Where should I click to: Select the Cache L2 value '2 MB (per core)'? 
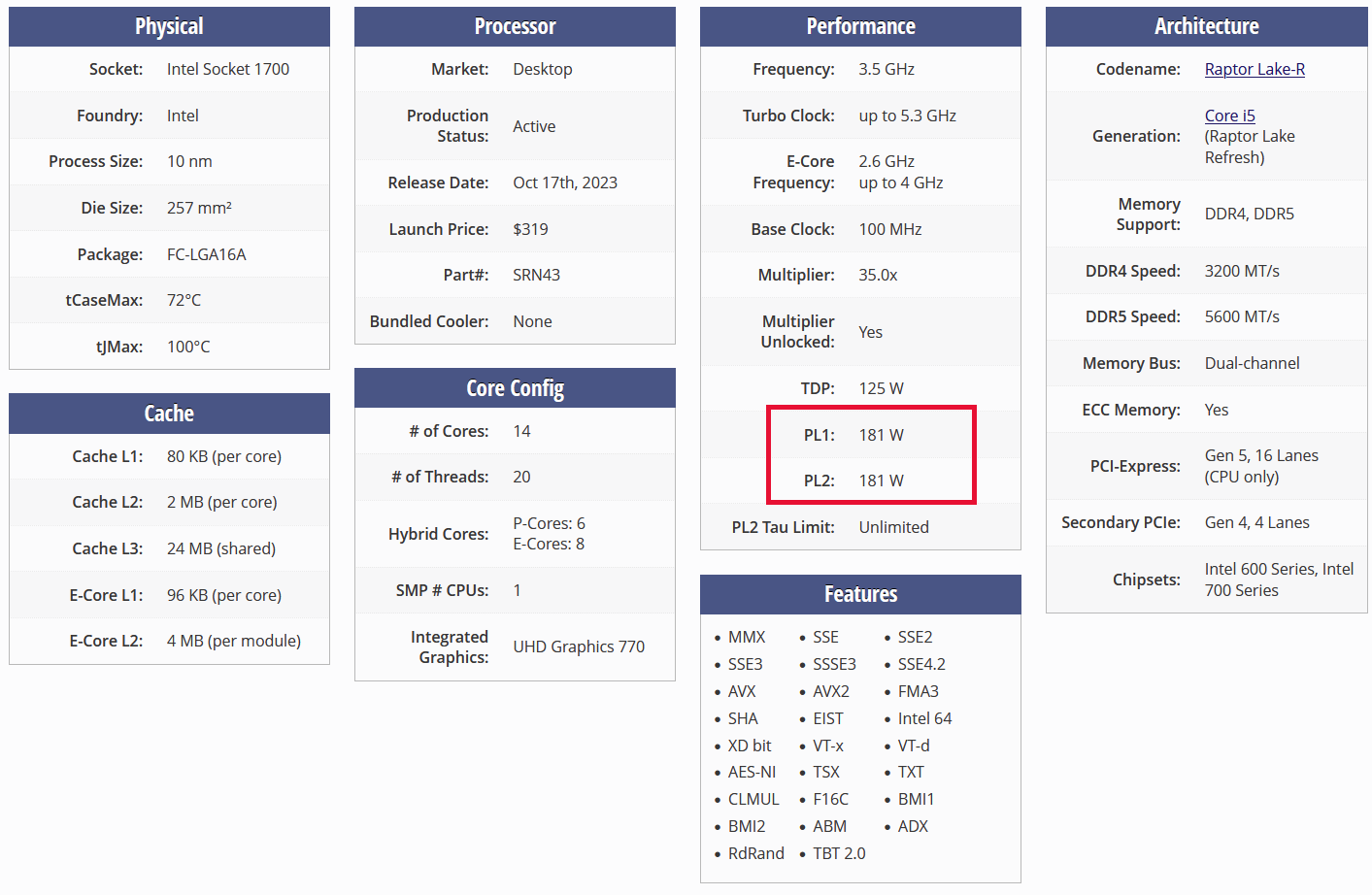[x=222, y=502]
